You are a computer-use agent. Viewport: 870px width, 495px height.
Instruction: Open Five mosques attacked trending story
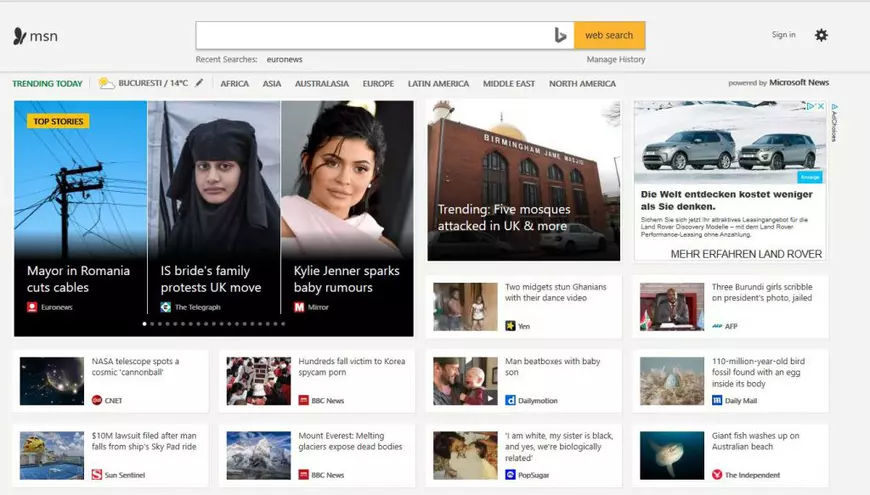point(504,217)
